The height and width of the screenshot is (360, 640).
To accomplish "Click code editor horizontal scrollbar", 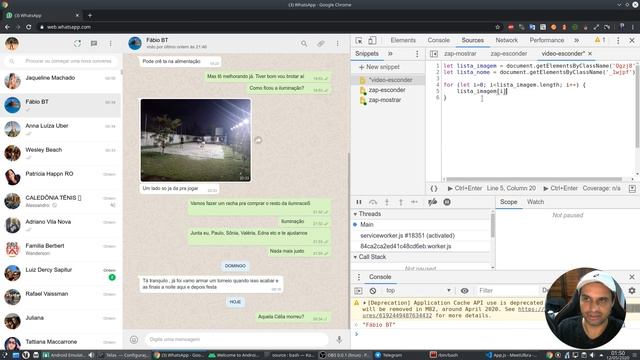I will pyautogui.click(x=534, y=179).
